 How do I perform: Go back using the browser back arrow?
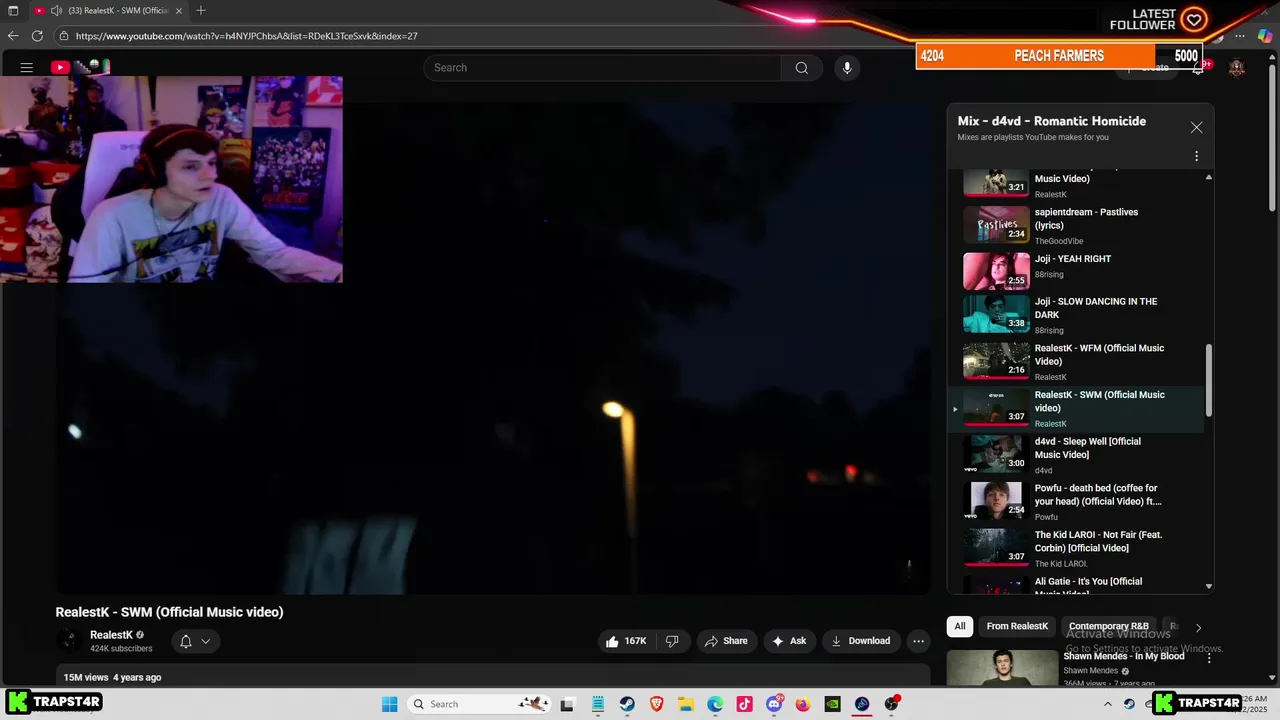pyautogui.click(x=13, y=36)
